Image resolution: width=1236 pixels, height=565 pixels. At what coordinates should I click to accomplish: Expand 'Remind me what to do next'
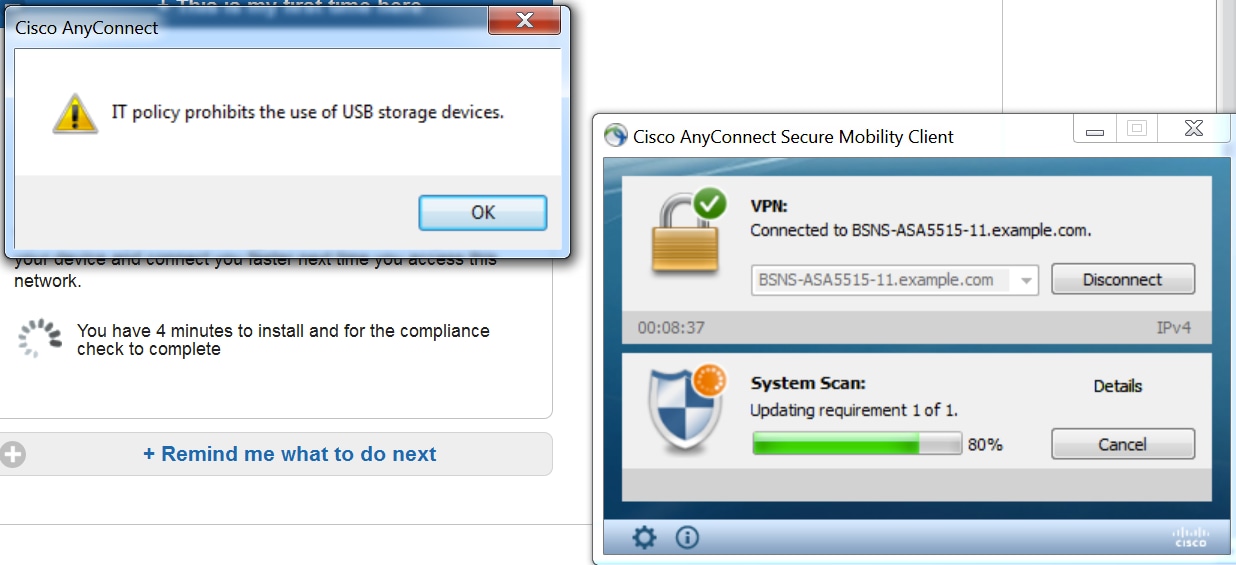pyautogui.click(x=290, y=454)
